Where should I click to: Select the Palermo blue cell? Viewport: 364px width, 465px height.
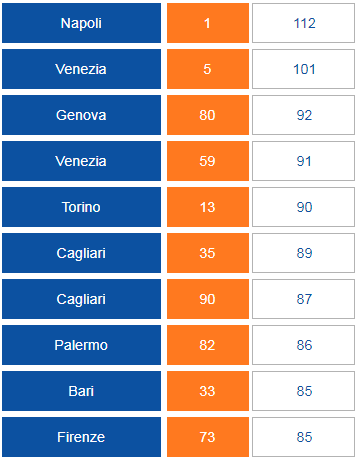tap(81, 345)
